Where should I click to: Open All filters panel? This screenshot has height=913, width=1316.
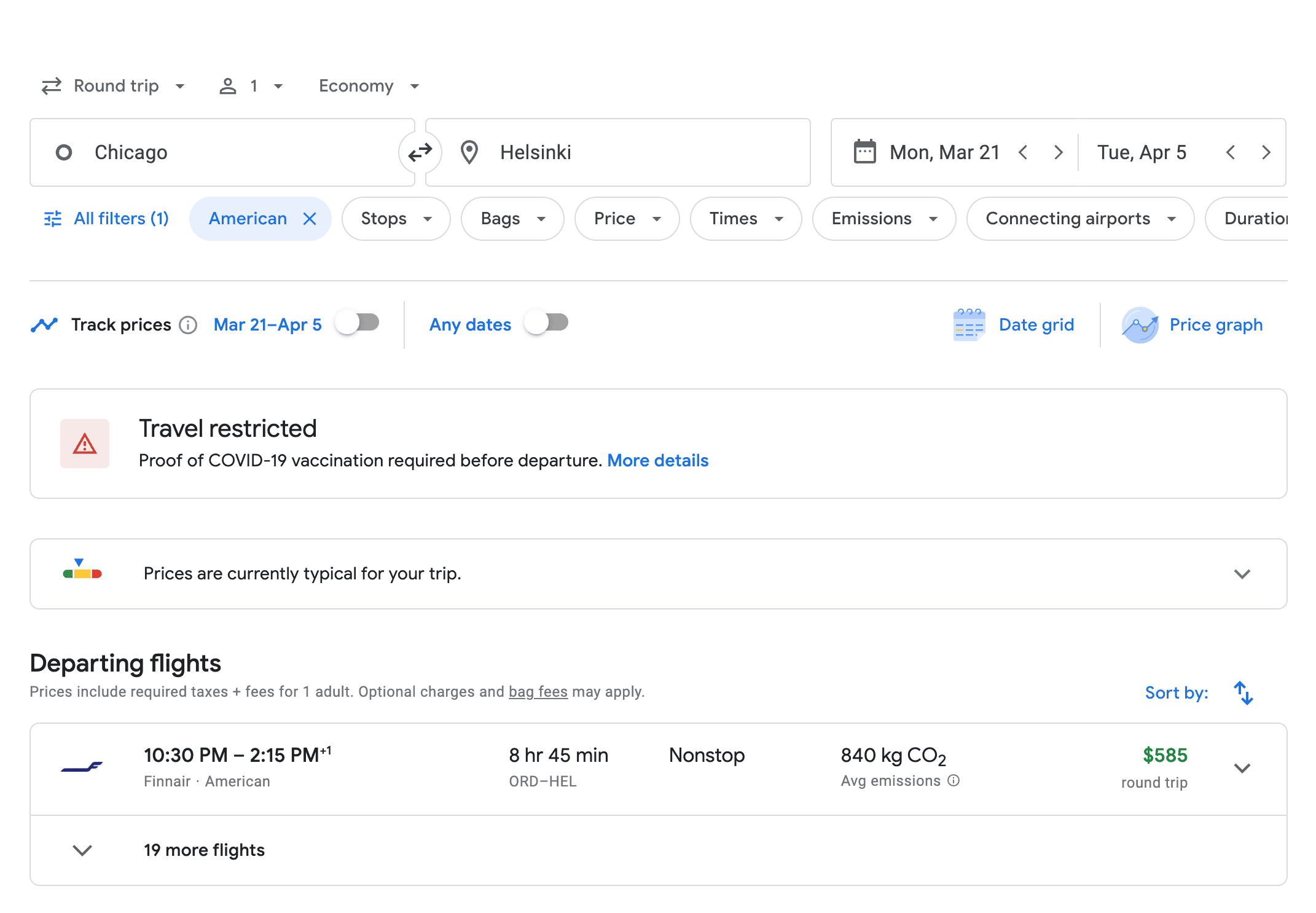[106, 219]
